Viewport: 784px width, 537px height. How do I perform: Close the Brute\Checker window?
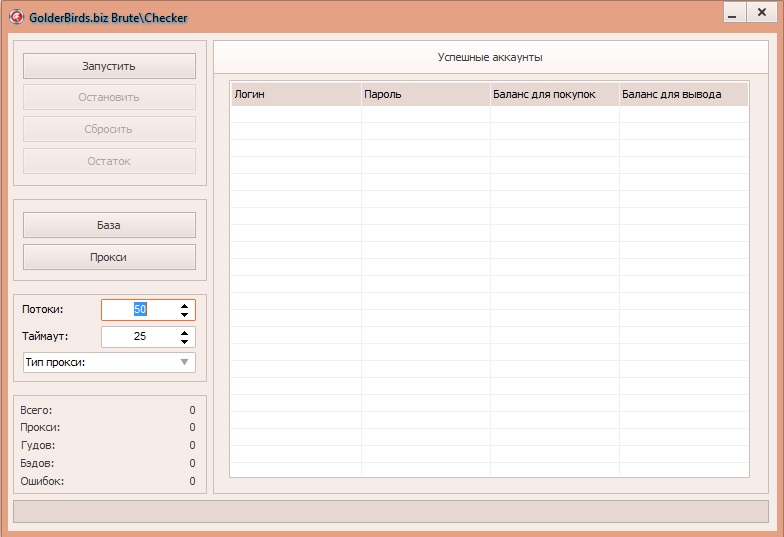click(x=762, y=12)
